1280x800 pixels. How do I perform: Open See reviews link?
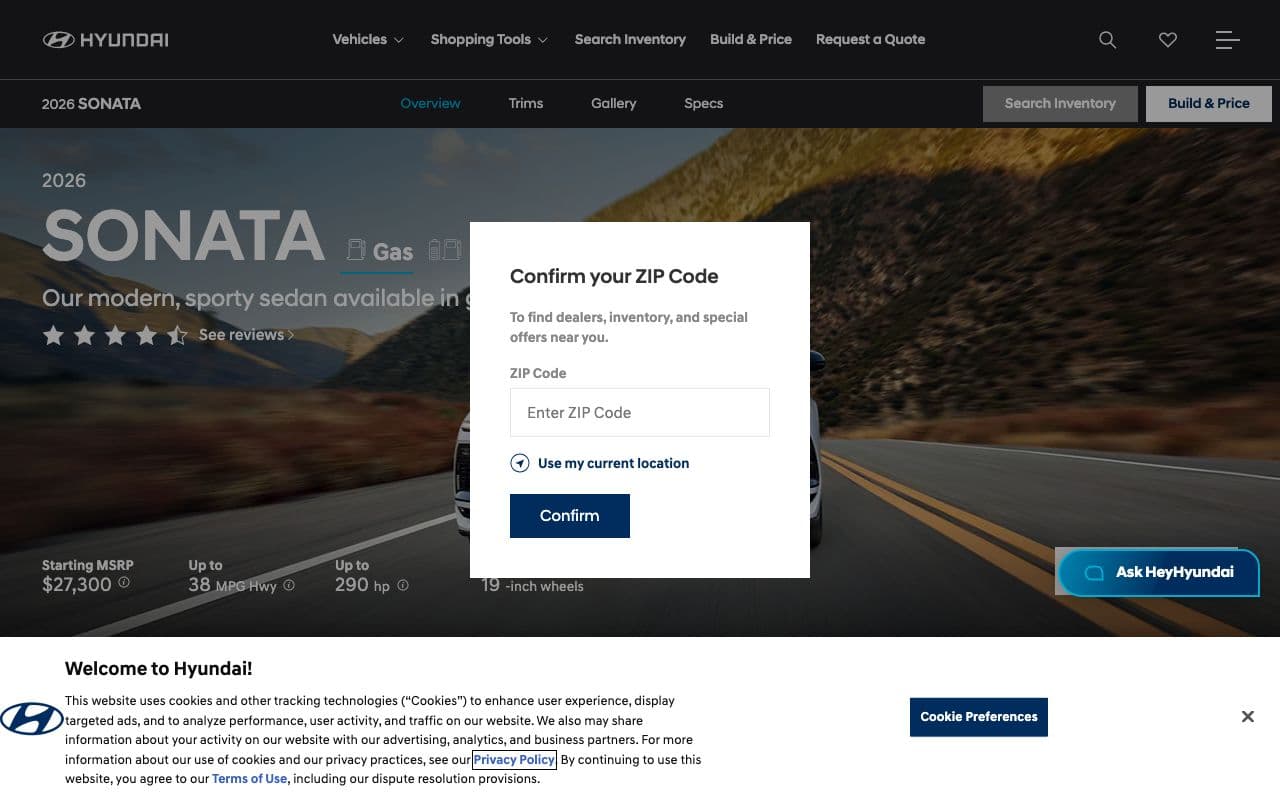pyautogui.click(x=246, y=335)
